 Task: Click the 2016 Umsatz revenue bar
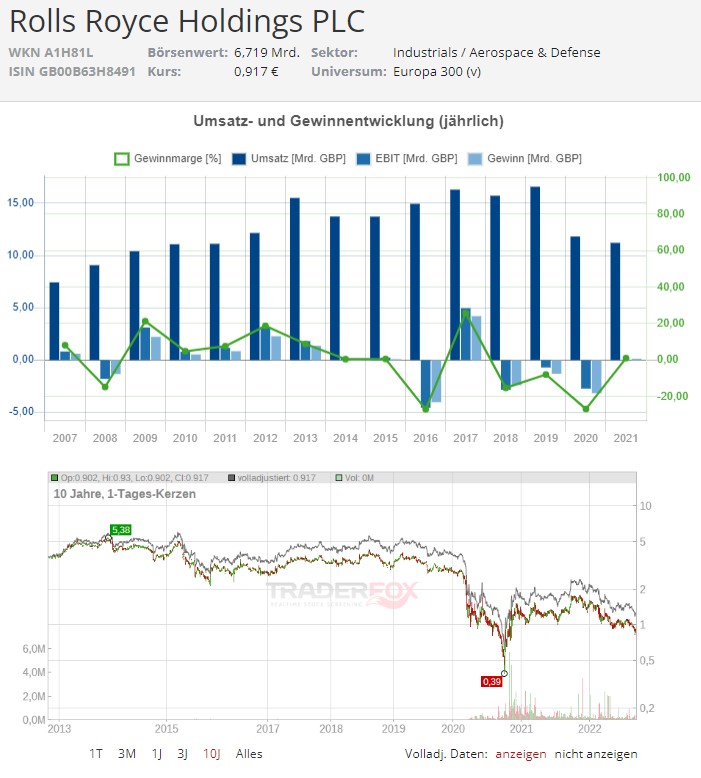tap(415, 282)
